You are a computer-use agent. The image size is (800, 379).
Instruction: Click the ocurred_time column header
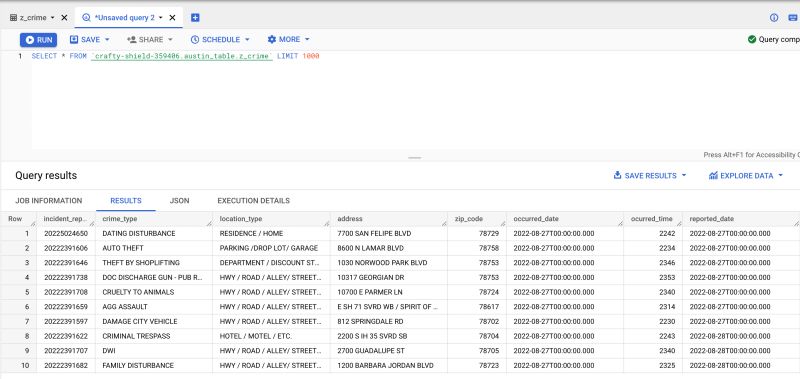[653, 219]
